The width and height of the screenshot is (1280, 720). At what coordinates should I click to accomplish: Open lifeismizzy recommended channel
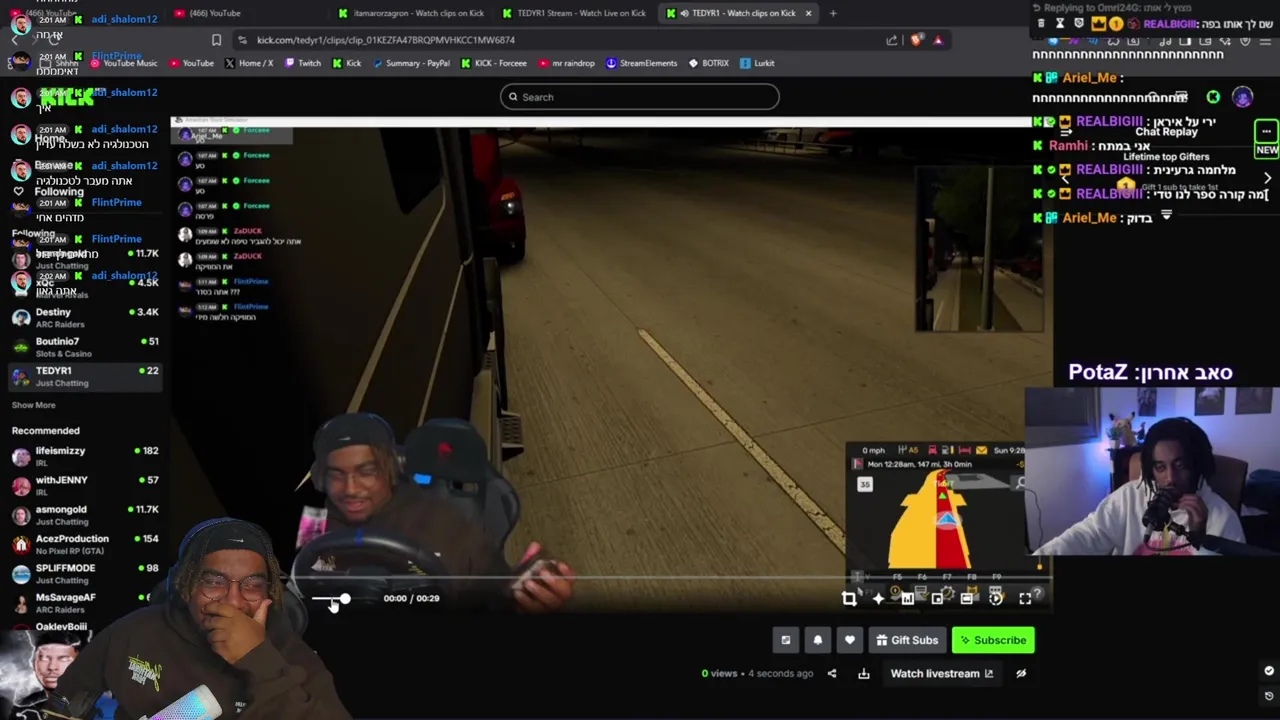point(85,456)
